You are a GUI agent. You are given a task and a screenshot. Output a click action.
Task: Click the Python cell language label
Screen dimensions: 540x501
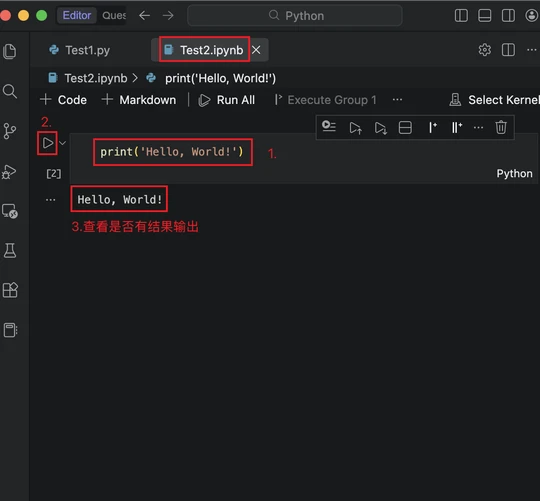click(x=514, y=174)
